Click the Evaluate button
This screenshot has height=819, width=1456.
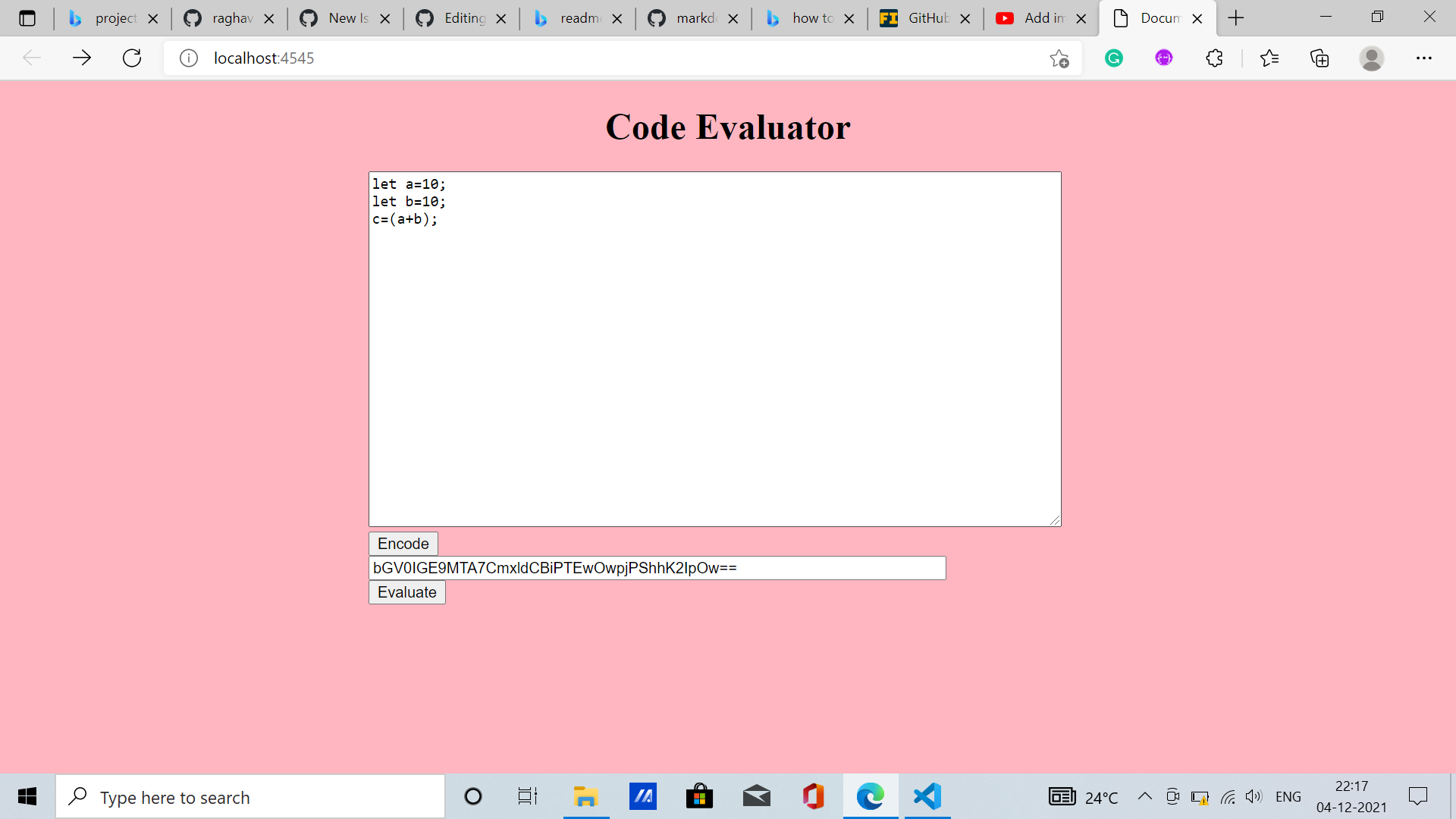click(407, 592)
